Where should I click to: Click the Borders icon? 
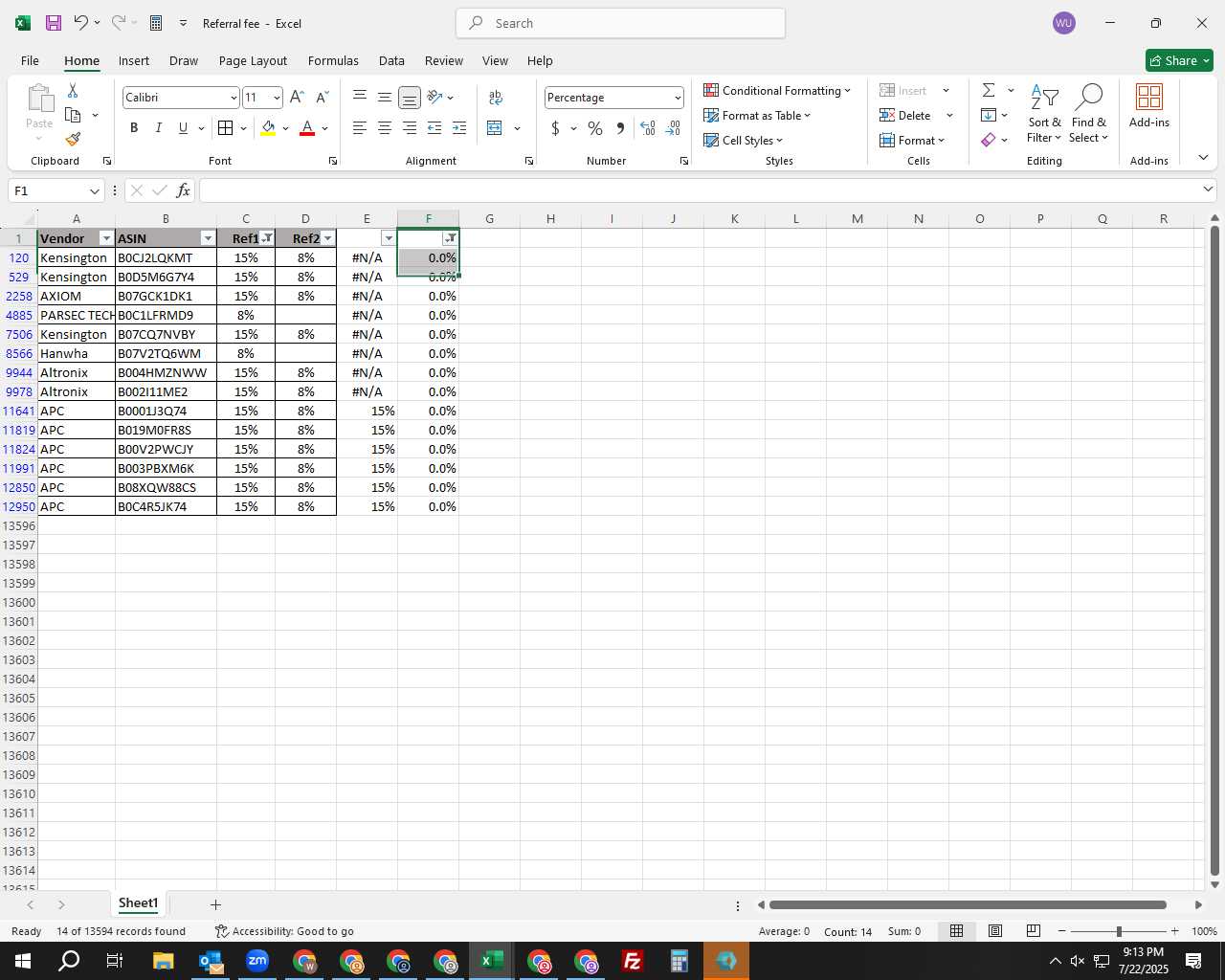point(226,128)
